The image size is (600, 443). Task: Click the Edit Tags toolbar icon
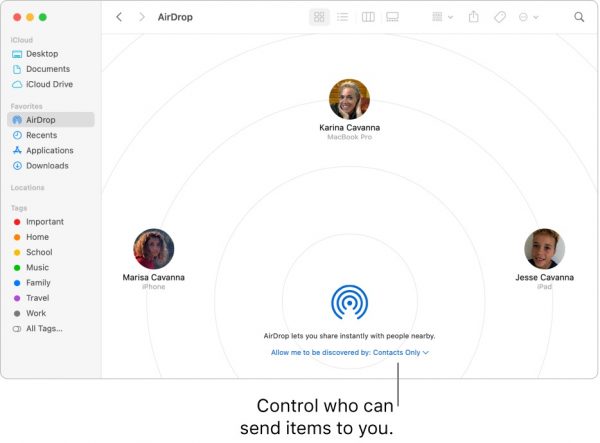coord(500,17)
